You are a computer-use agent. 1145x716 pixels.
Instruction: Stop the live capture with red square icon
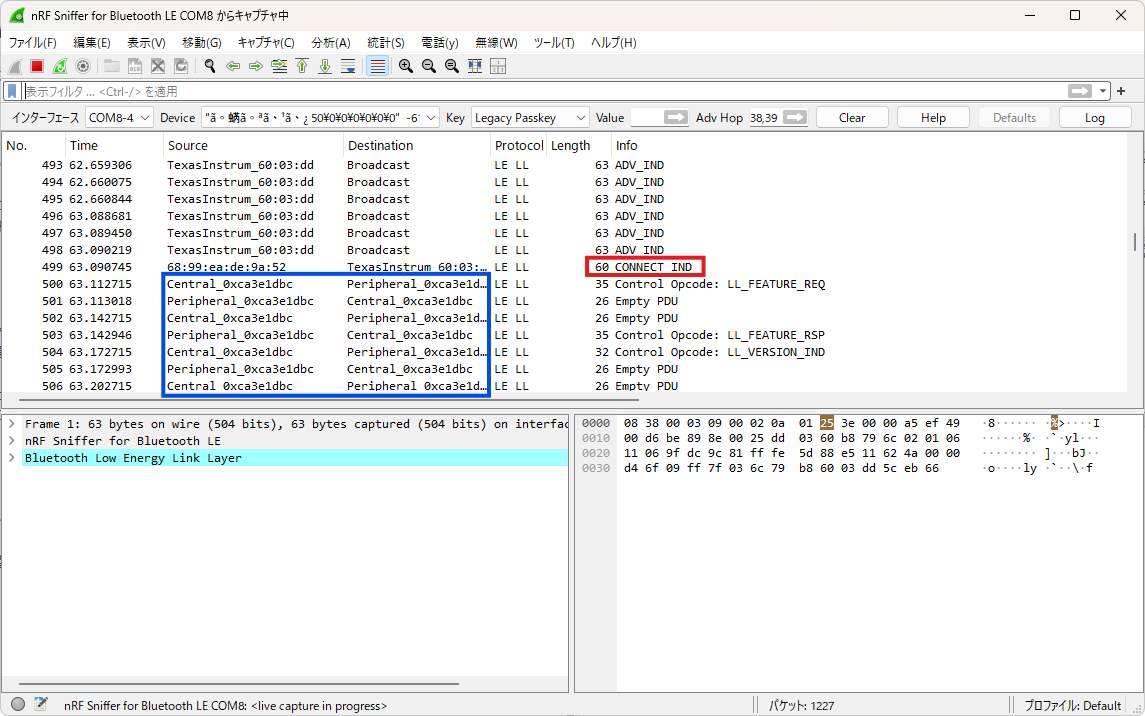tap(38, 66)
